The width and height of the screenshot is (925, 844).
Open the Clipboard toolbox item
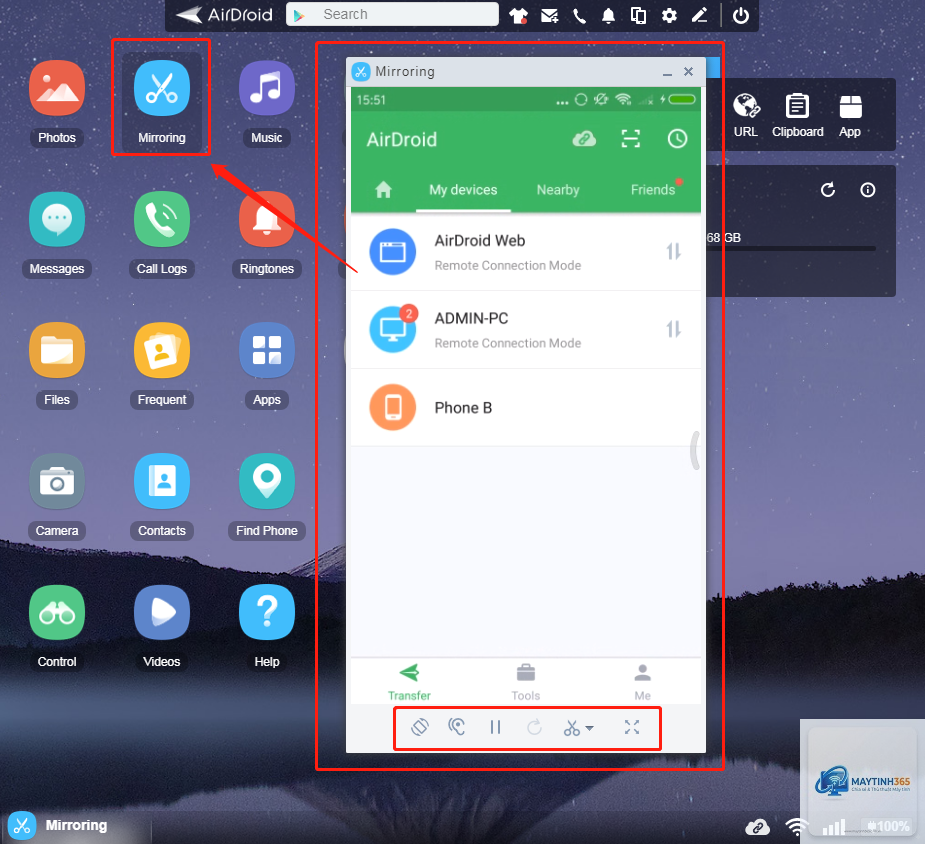coord(798,116)
